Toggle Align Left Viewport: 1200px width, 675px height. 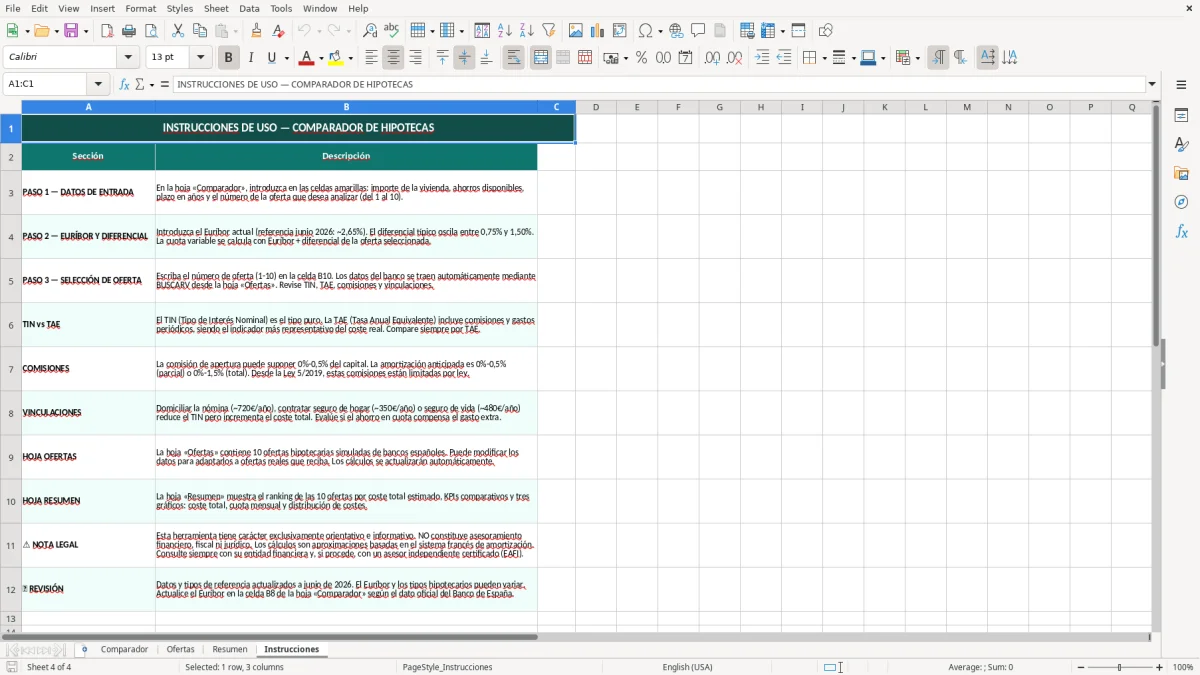(371, 58)
